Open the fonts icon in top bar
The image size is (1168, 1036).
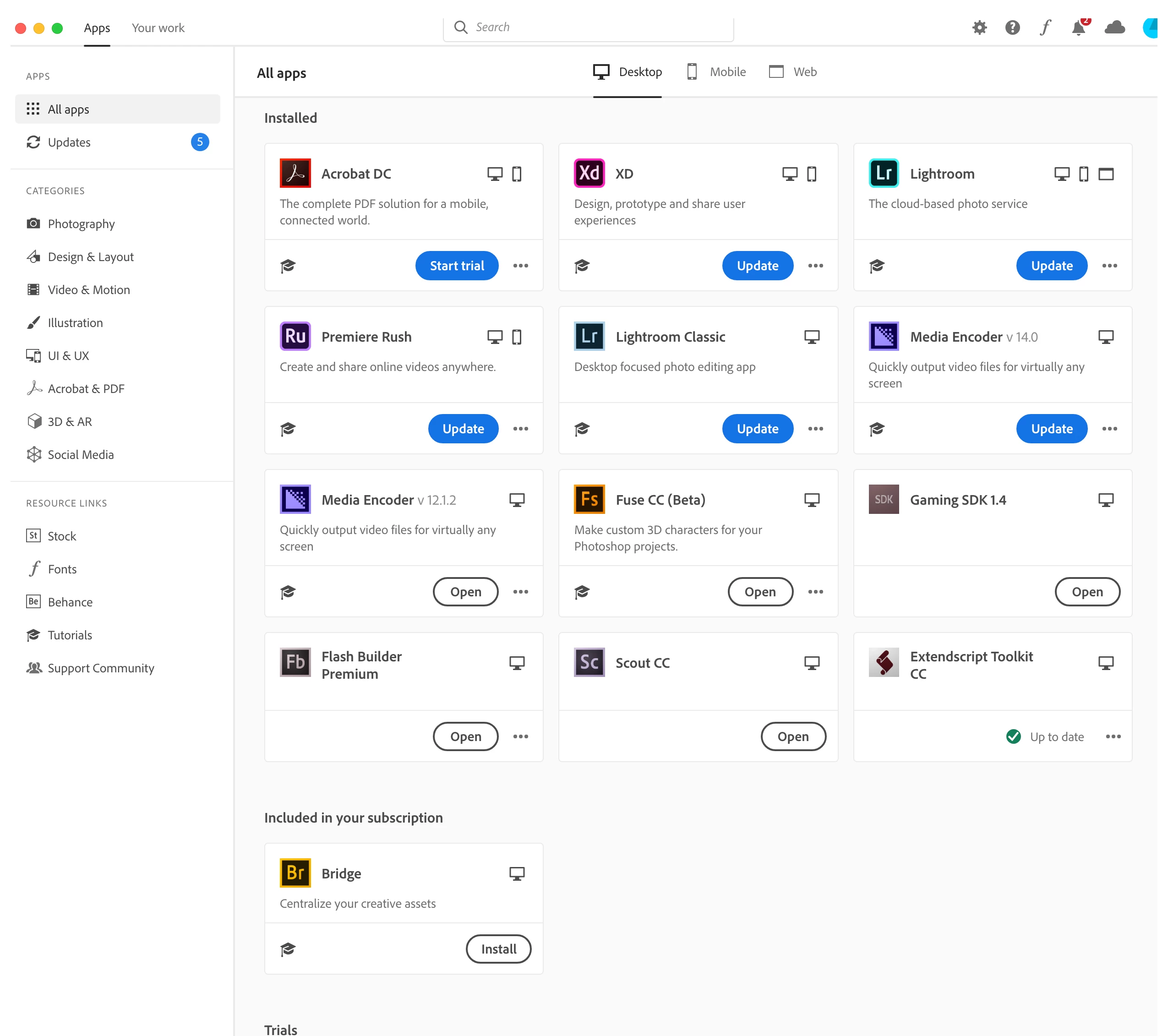click(1045, 27)
